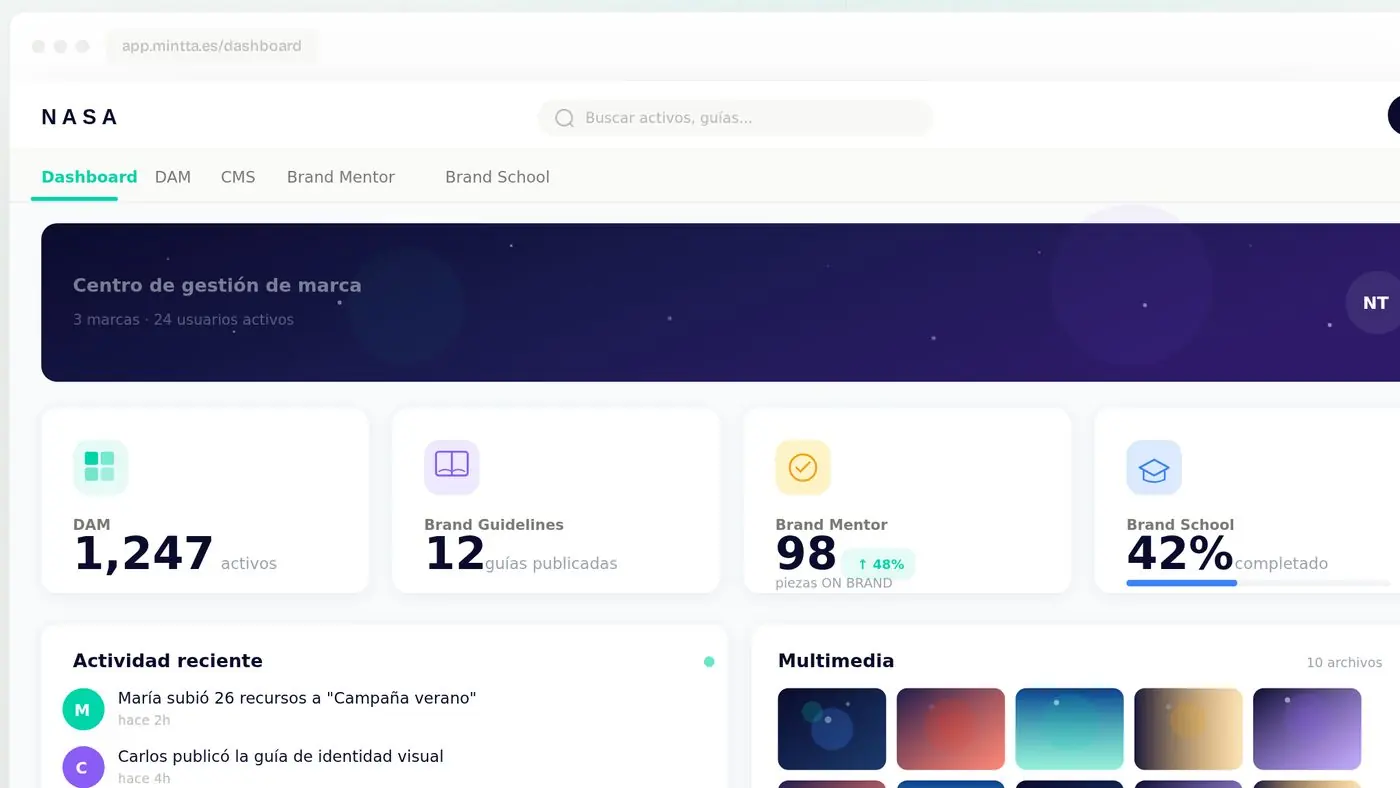Click the NT avatar in the banner
This screenshot has height=788, width=1400.
(x=1375, y=303)
